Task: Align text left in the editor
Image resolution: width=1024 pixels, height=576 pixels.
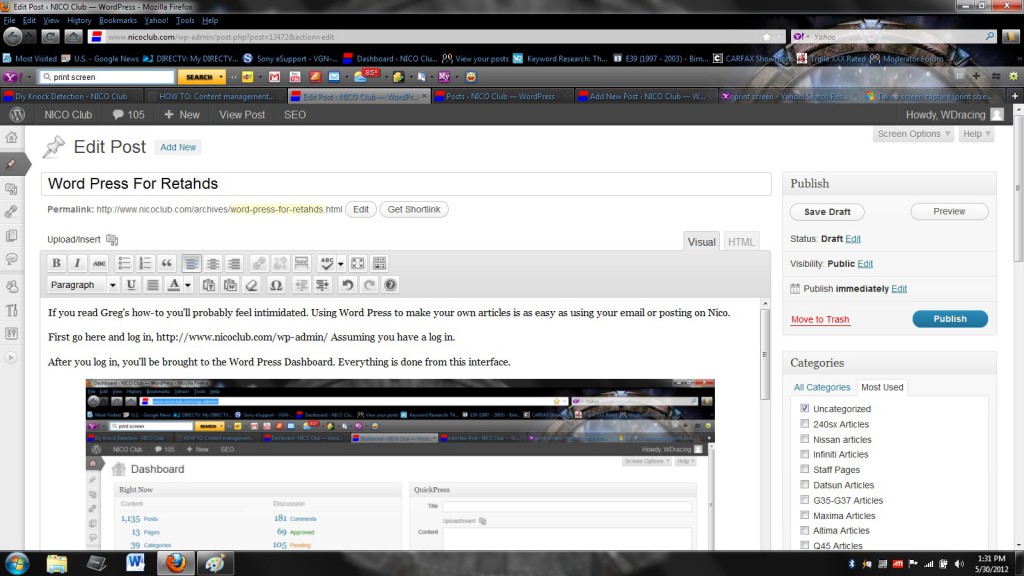Action: pos(191,263)
